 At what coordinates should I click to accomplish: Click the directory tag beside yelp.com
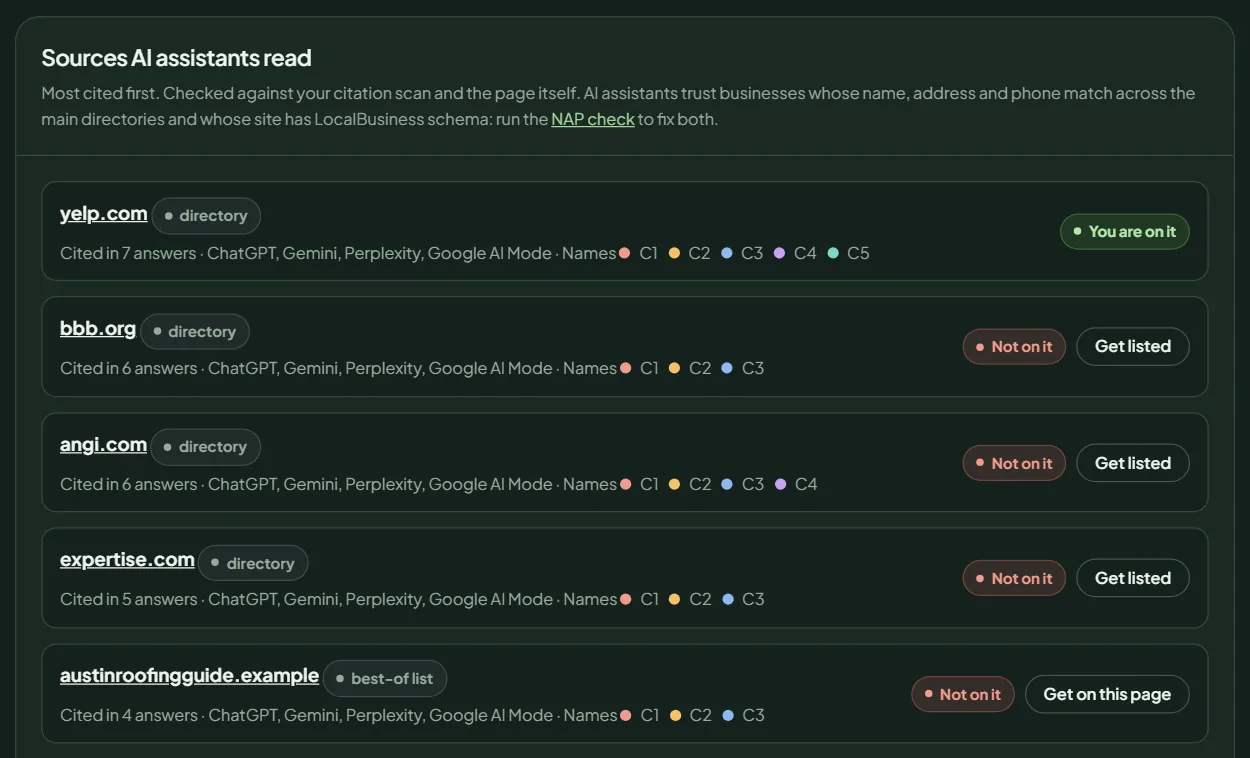tap(206, 216)
